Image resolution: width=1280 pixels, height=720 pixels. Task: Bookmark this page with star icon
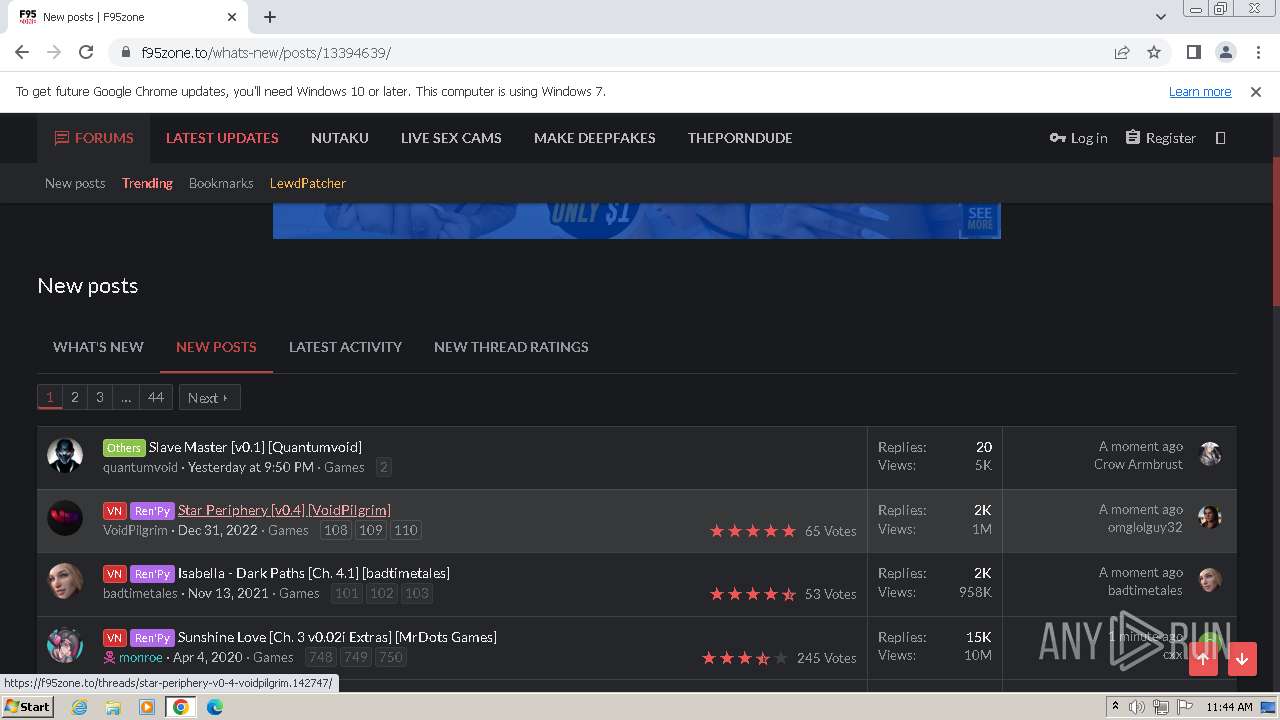[x=1154, y=52]
